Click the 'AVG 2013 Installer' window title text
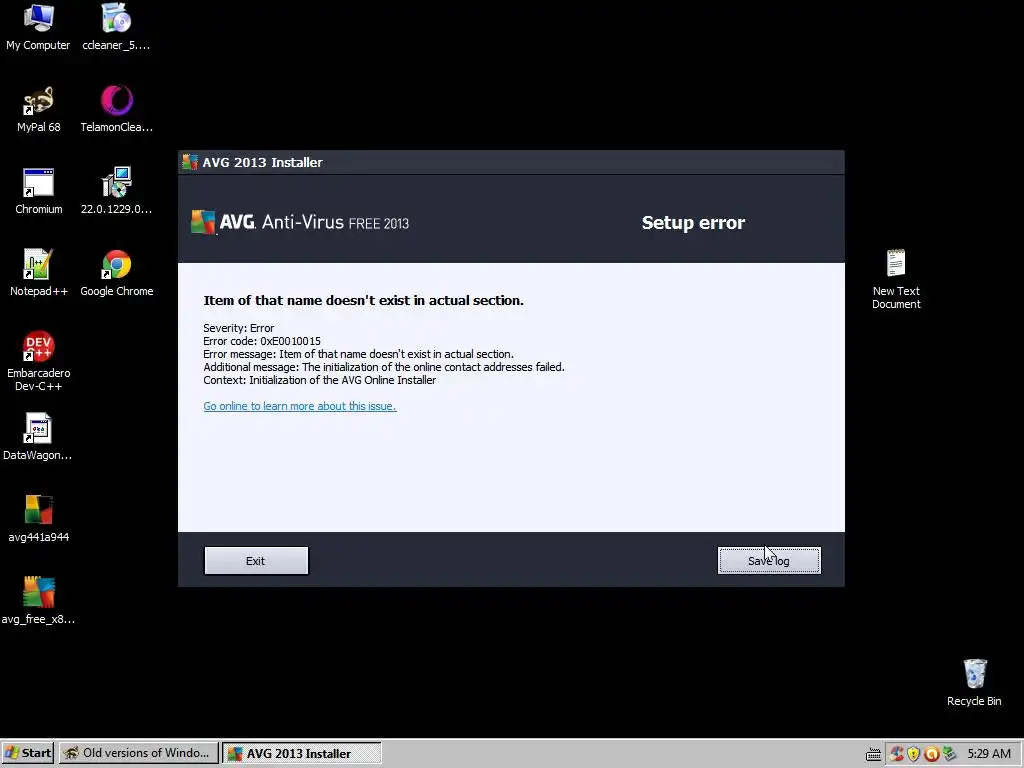This screenshot has width=1024, height=768. [262, 162]
